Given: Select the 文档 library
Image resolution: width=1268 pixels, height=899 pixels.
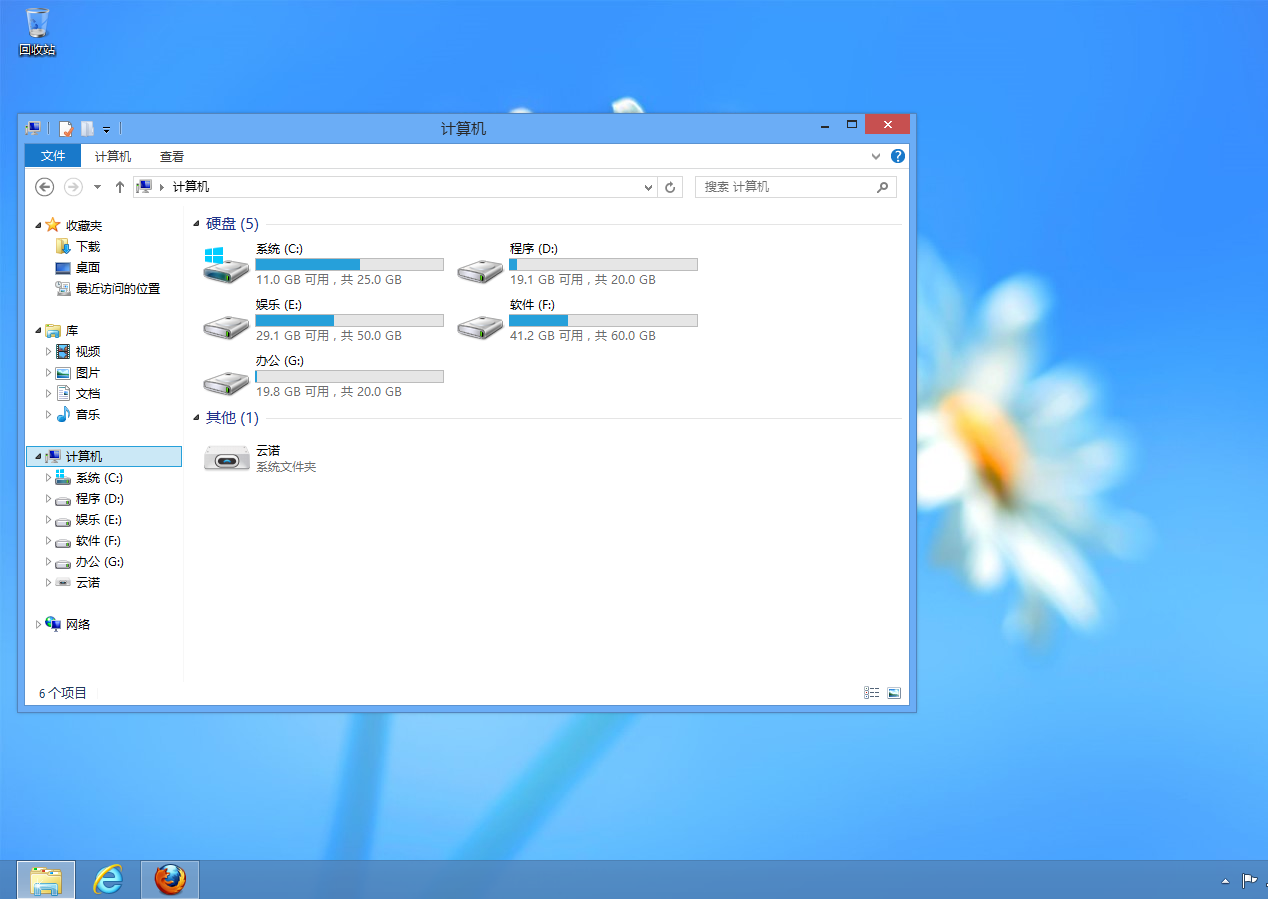Looking at the screenshot, I should coord(88,394).
